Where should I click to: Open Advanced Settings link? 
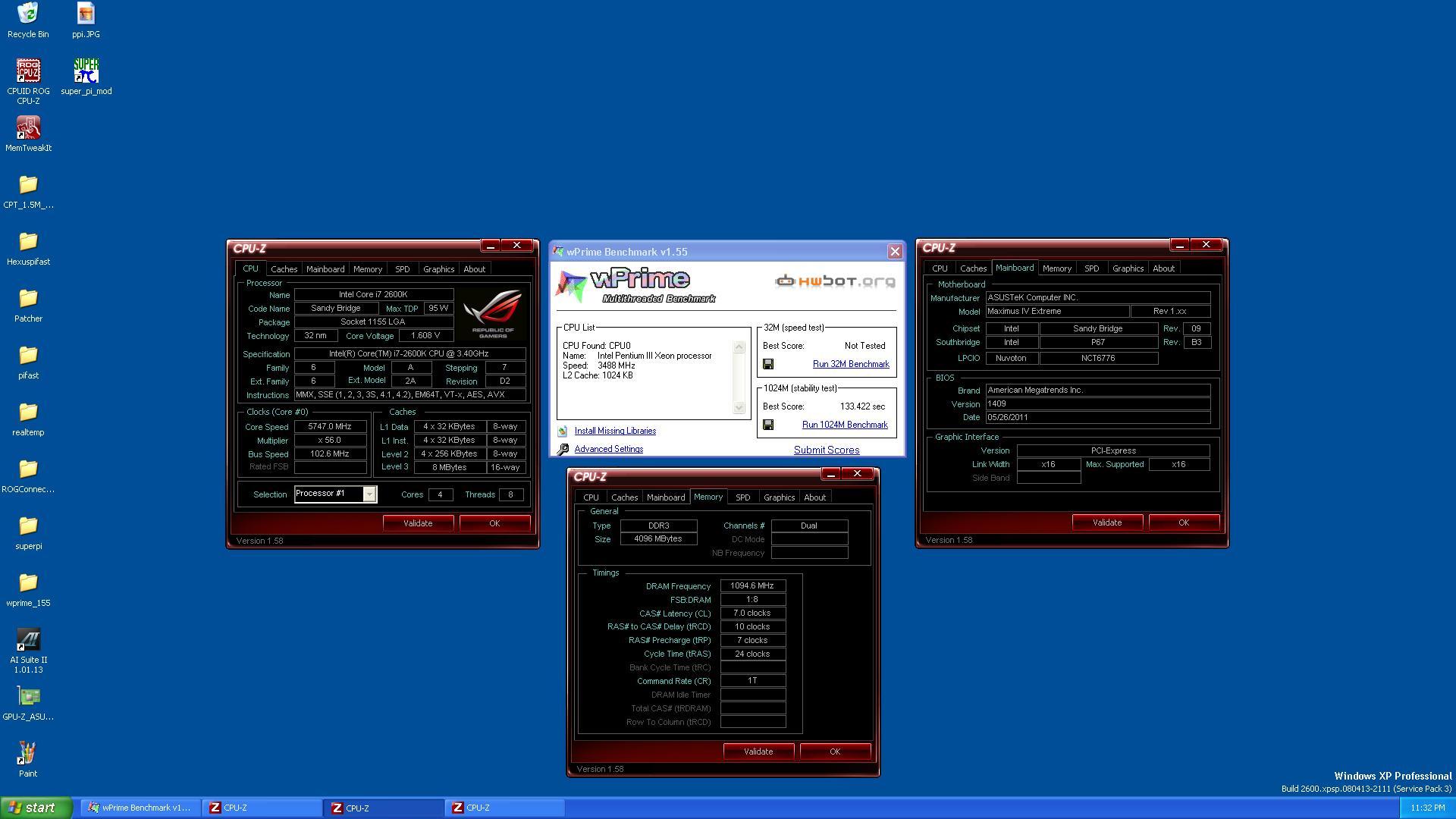click(609, 449)
